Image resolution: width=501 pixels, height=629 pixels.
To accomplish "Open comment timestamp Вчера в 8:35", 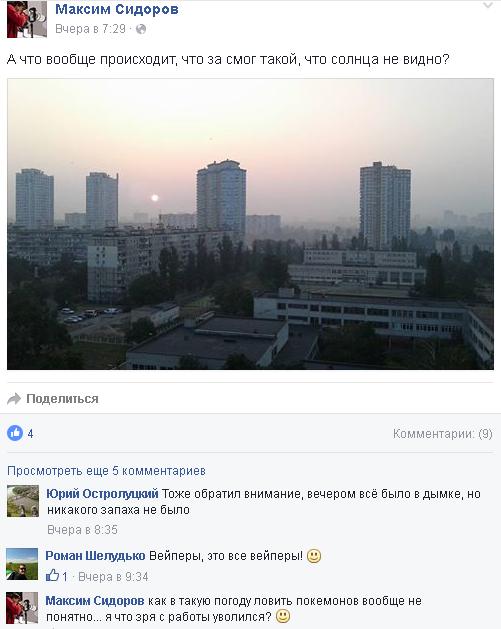I will coord(82,530).
